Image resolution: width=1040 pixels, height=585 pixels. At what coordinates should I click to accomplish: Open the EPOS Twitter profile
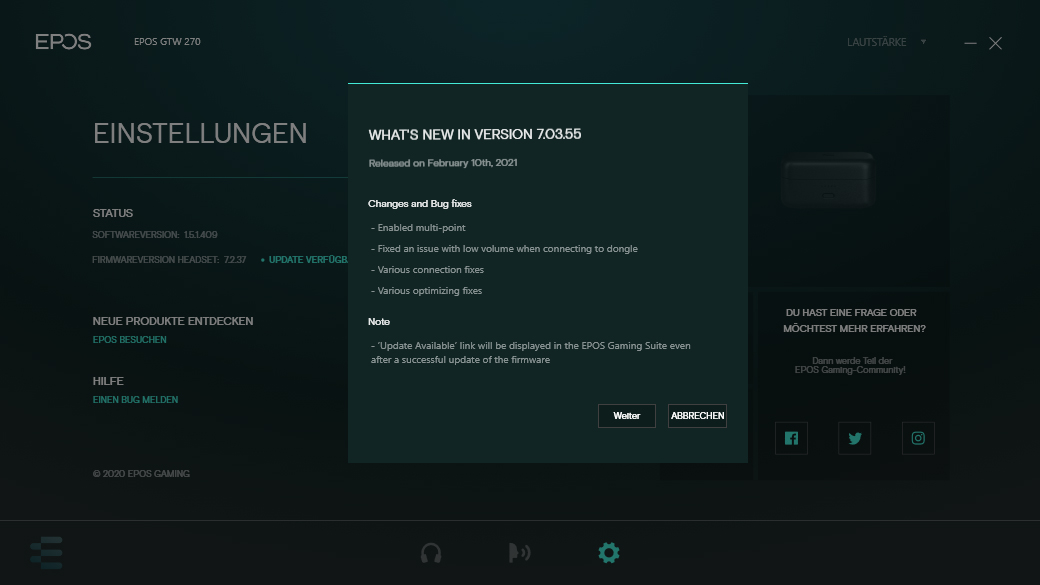pyautogui.click(x=854, y=438)
